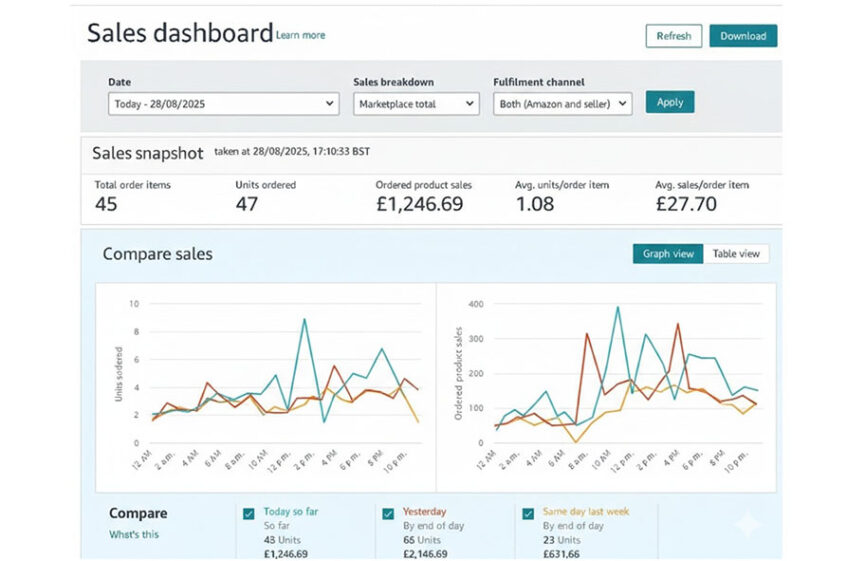The width and height of the screenshot is (847, 561).
Task: Expand the Fulfilment channel dropdown
Action: click(562, 103)
